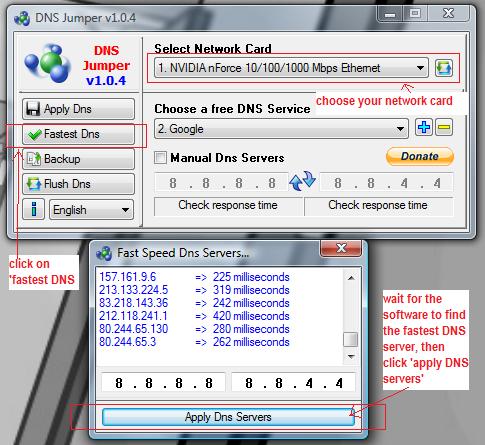The image size is (485, 445).
Task: Click the refresh network card list icon
Action: pos(444,68)
